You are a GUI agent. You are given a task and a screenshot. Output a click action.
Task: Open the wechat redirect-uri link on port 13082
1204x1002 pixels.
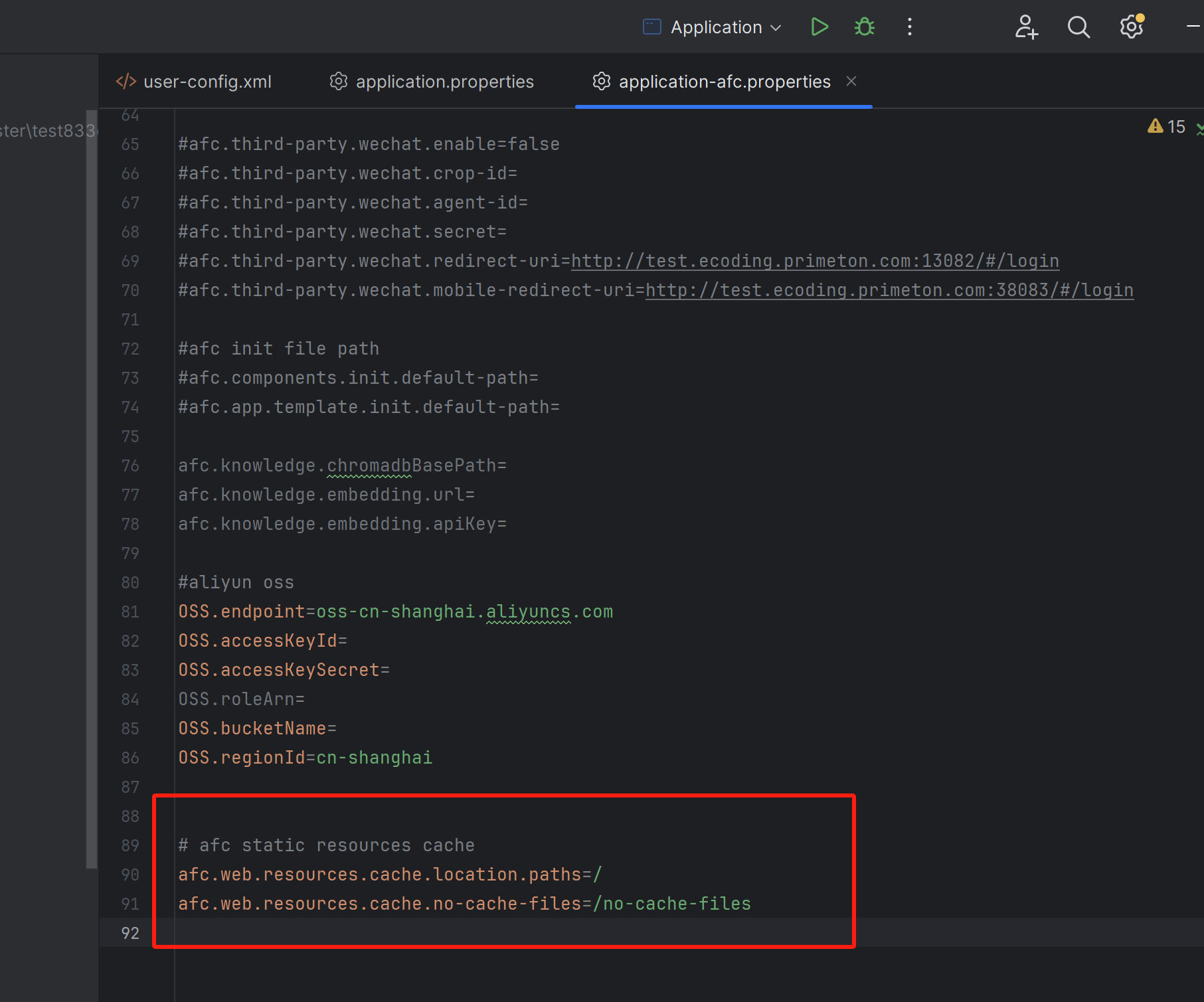click(x=814, y=261)
